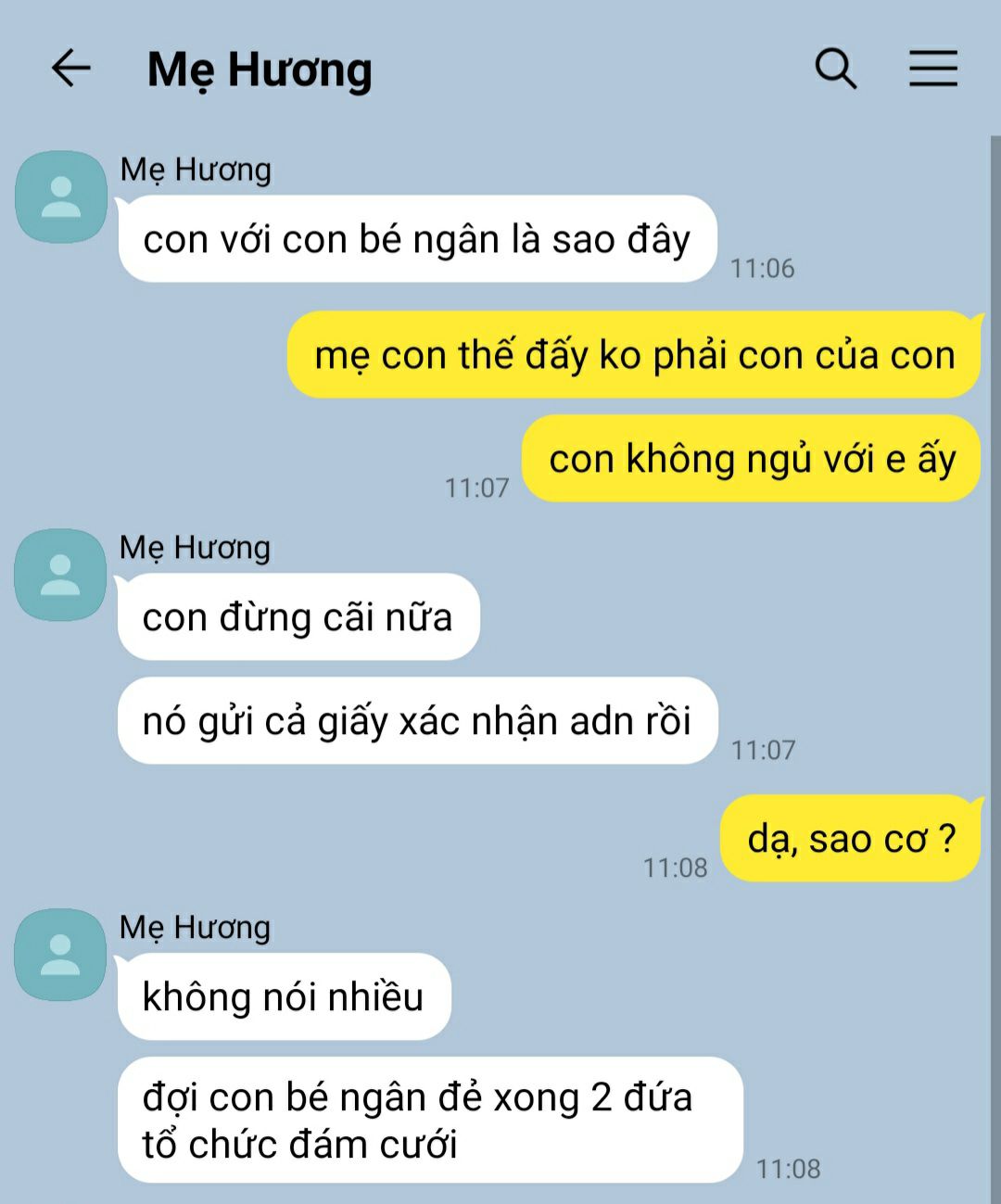Viewport: 1001px width, 1204px height.
Task: Select the sender name above 'con đừng cãi nữa'
Action: click(x=196, y=548)
